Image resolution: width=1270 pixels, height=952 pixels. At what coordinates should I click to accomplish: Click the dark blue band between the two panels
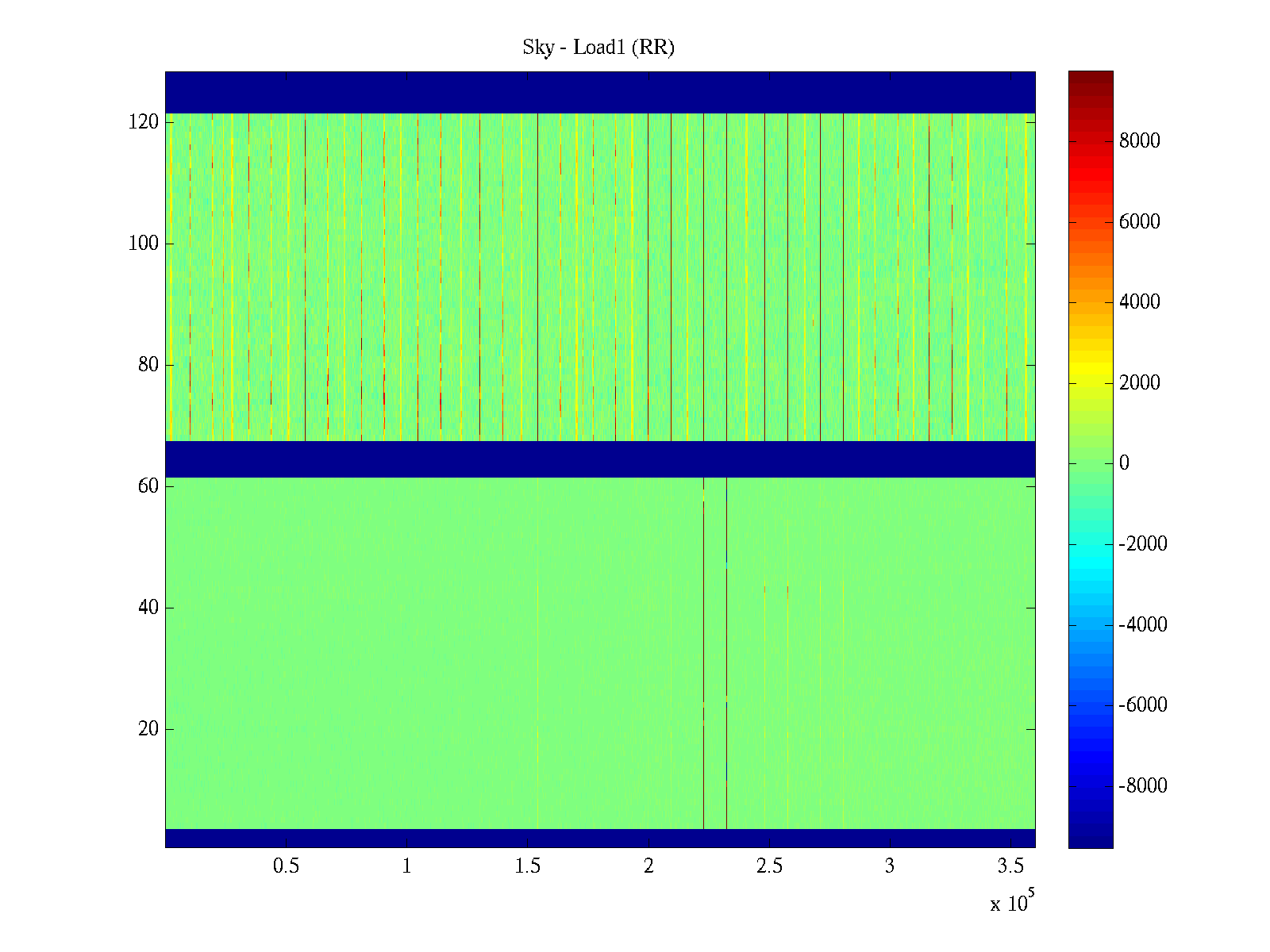point(599,459)
